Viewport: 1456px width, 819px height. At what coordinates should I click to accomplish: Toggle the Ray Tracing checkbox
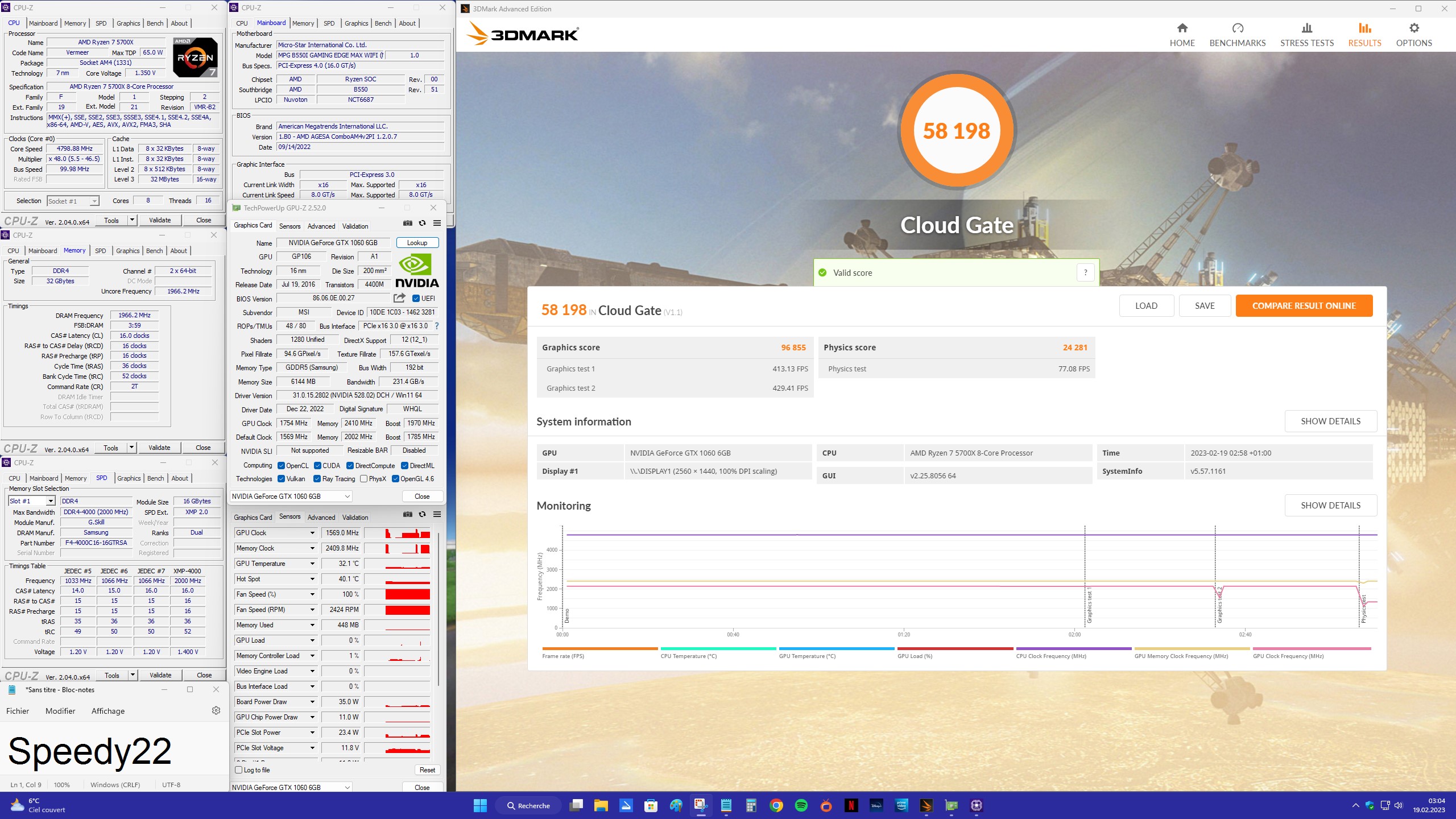point(317,478)
